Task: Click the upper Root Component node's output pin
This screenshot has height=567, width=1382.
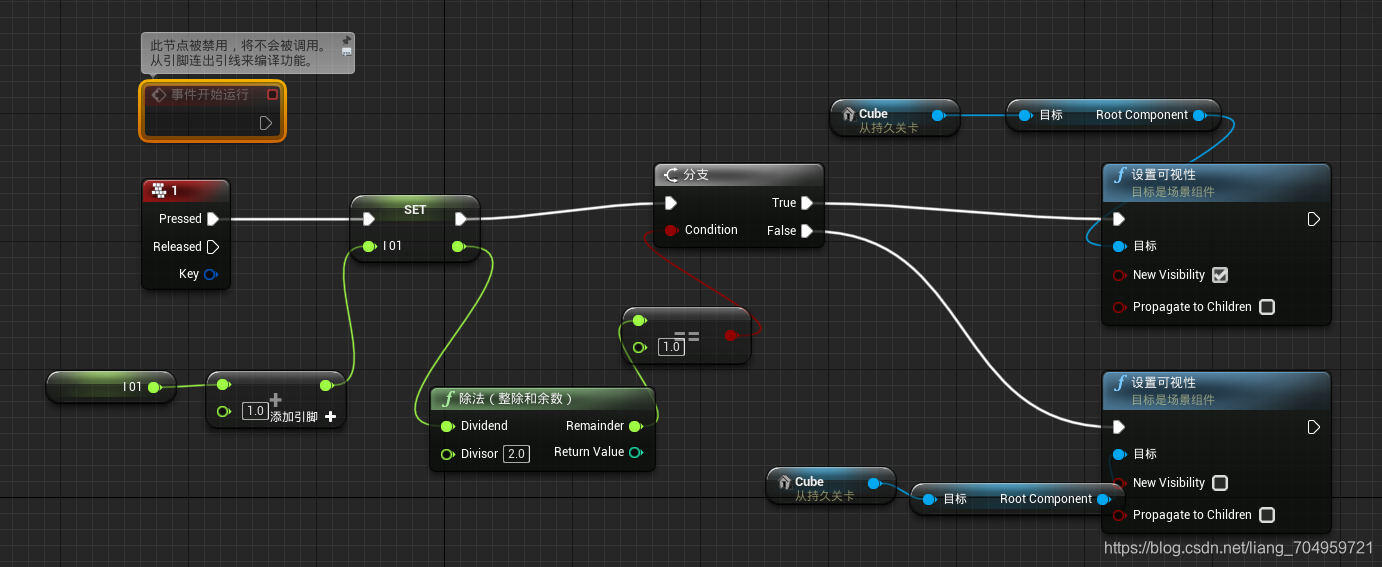Action: 1199,116
